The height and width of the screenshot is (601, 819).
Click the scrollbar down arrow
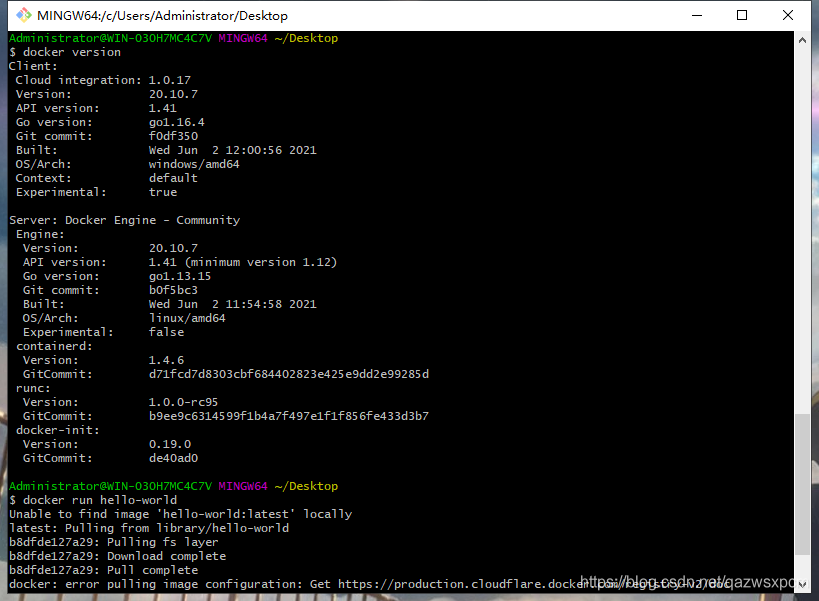pyautogui.click(x=802, y=585)
